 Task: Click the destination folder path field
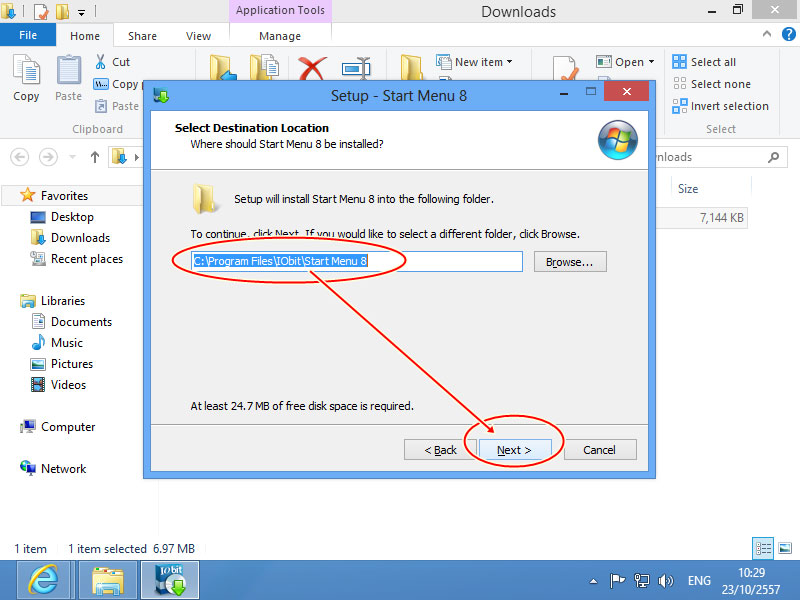[x=357, y=261]
